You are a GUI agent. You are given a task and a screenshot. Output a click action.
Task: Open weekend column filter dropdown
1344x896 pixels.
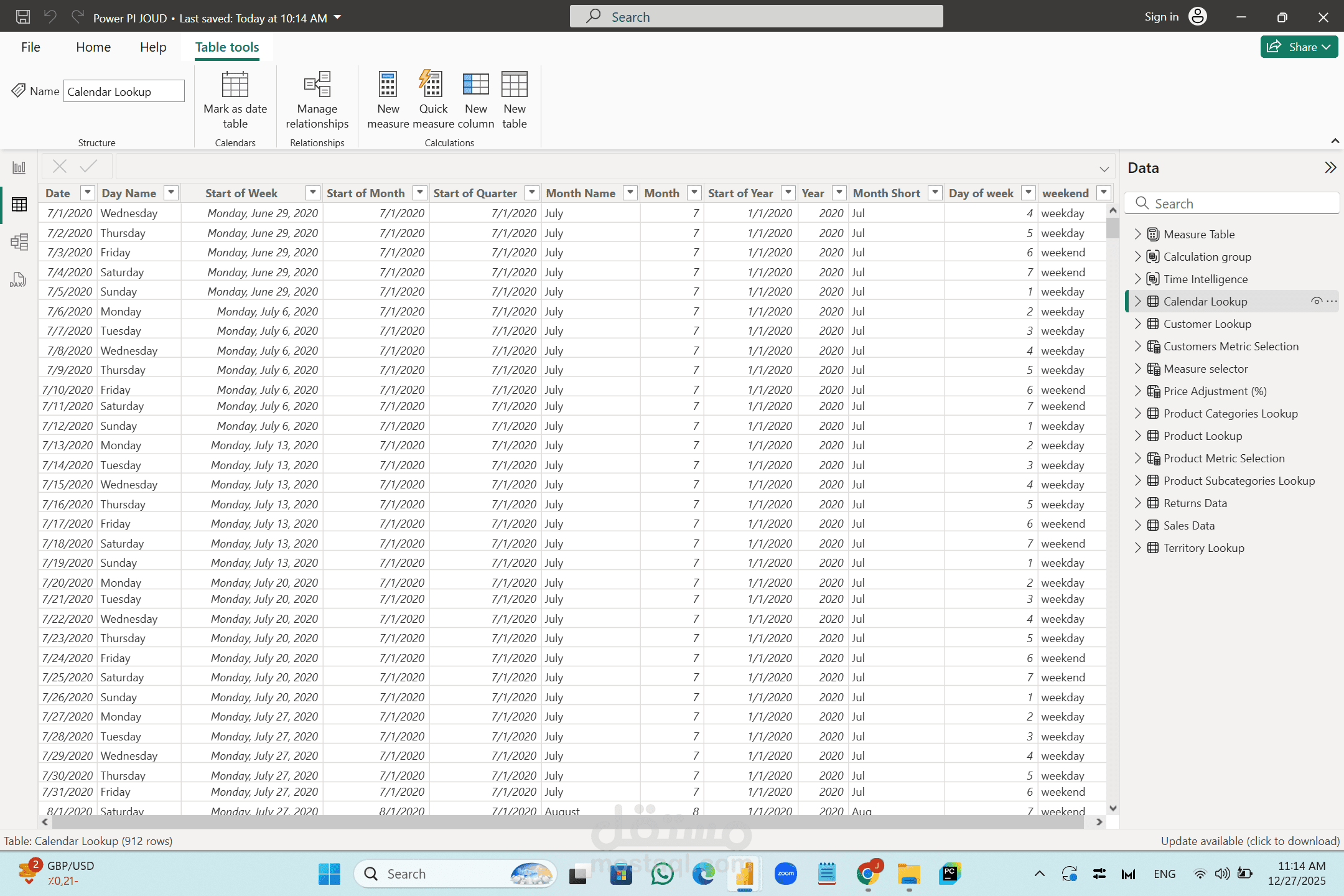(x=1104, y=193)
